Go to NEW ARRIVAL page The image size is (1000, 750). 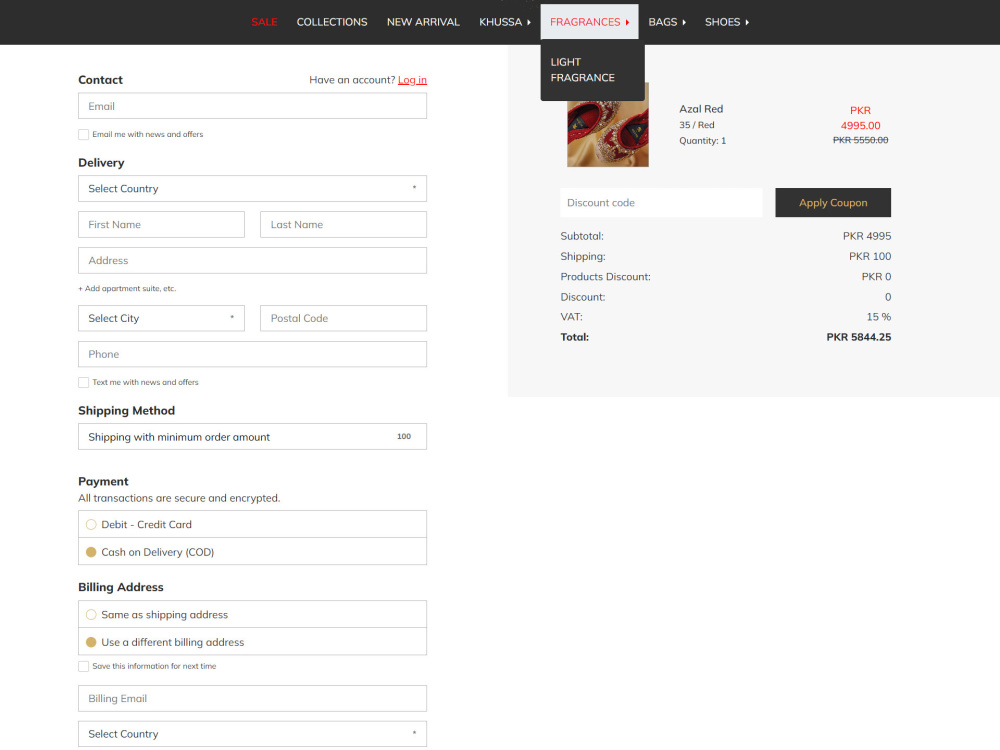pos(423,22)
